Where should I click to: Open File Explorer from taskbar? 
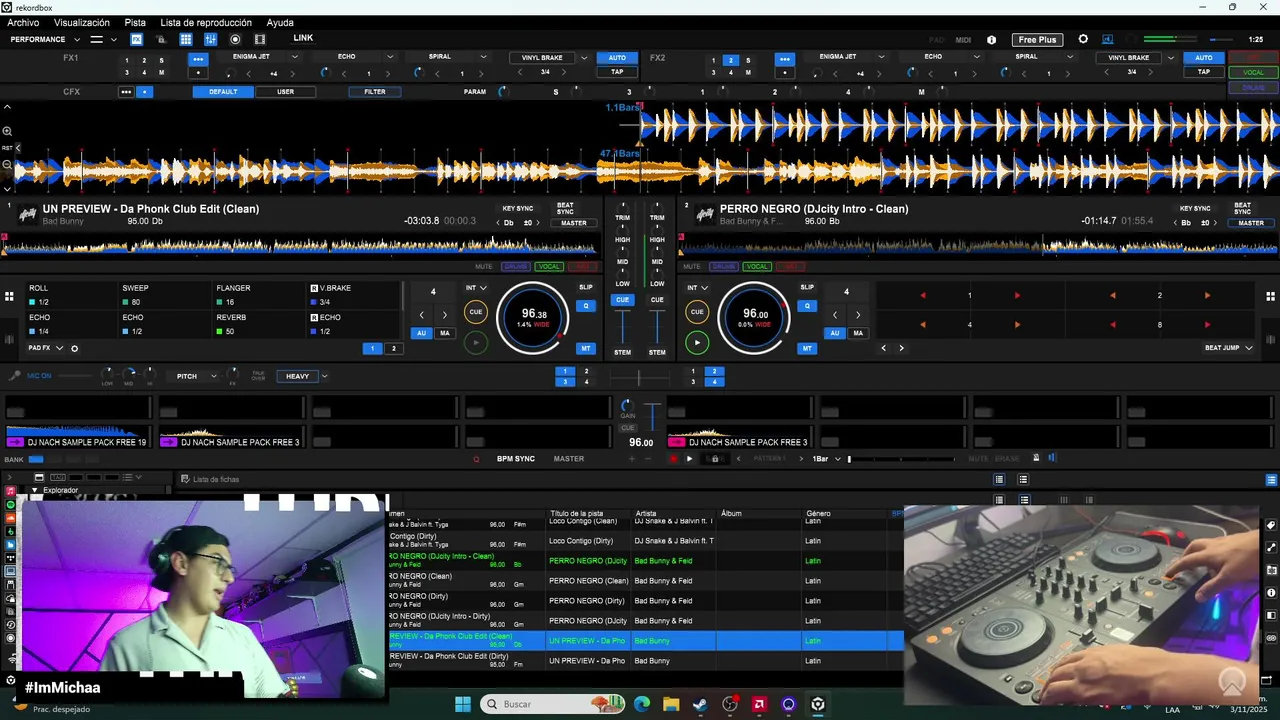click(x=671, y=704)
